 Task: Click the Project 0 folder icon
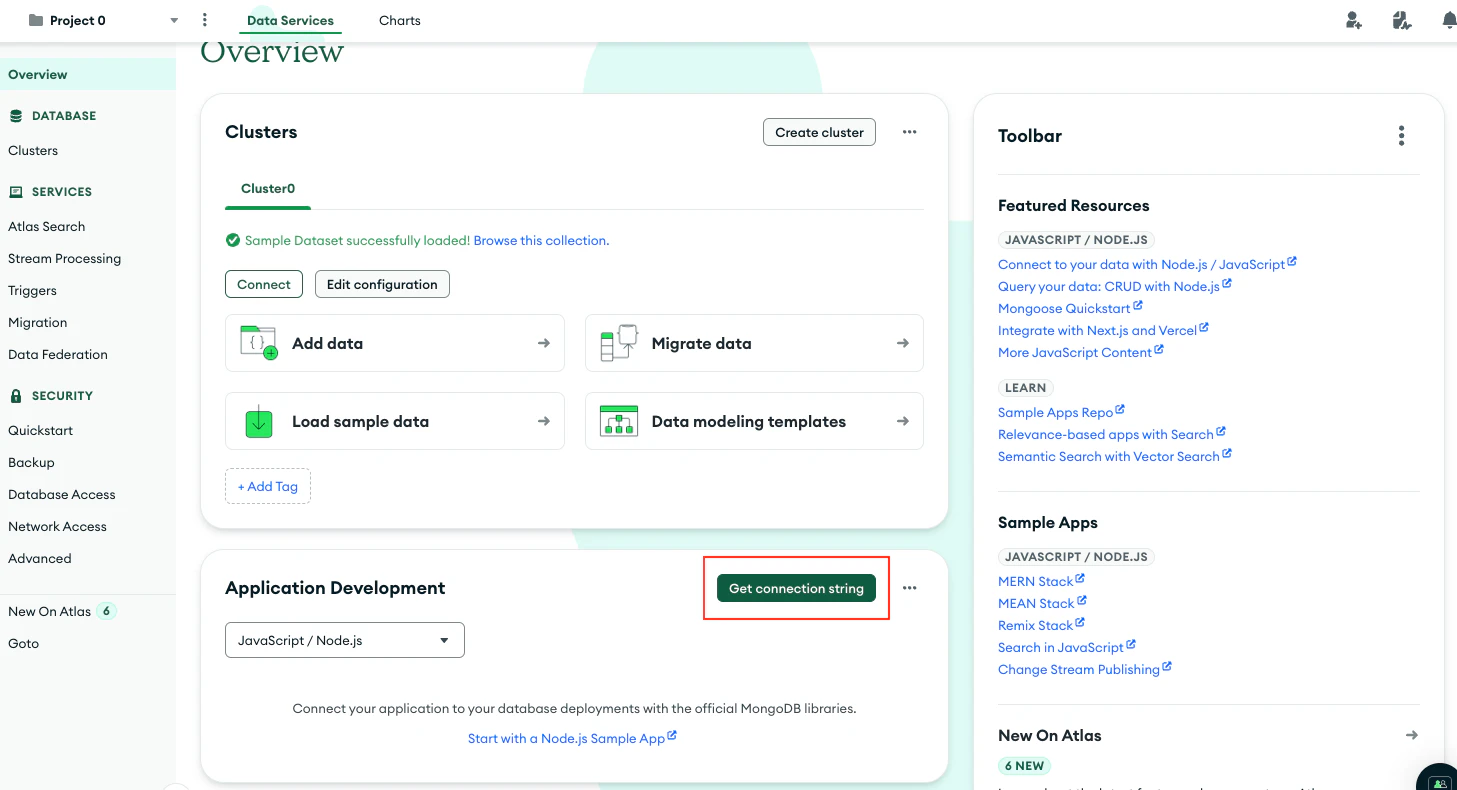click(36, 20)
